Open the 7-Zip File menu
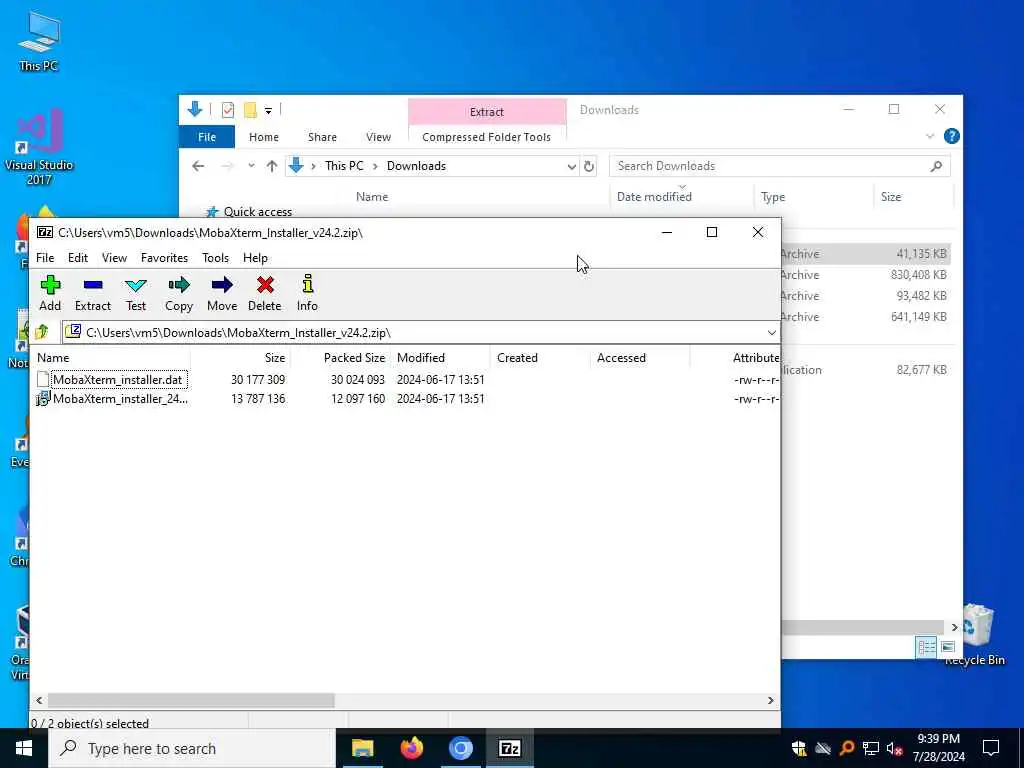The image size is (1024, 768). (x=45, y=258)
